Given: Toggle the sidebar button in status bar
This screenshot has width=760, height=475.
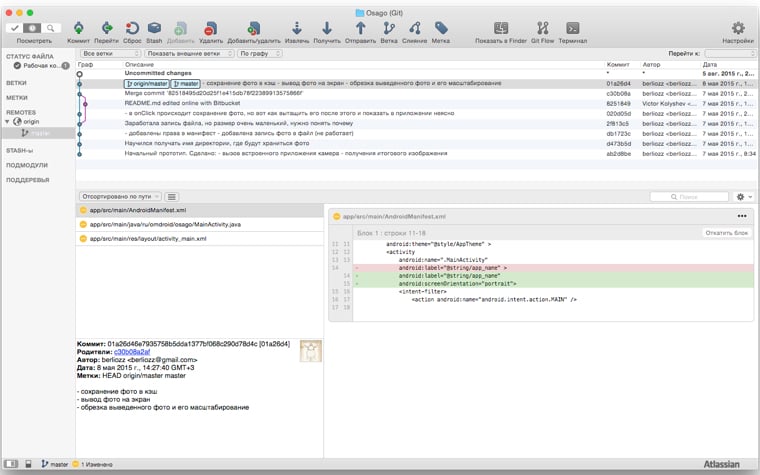Looking at the screenshot, I should click(11, 464).
